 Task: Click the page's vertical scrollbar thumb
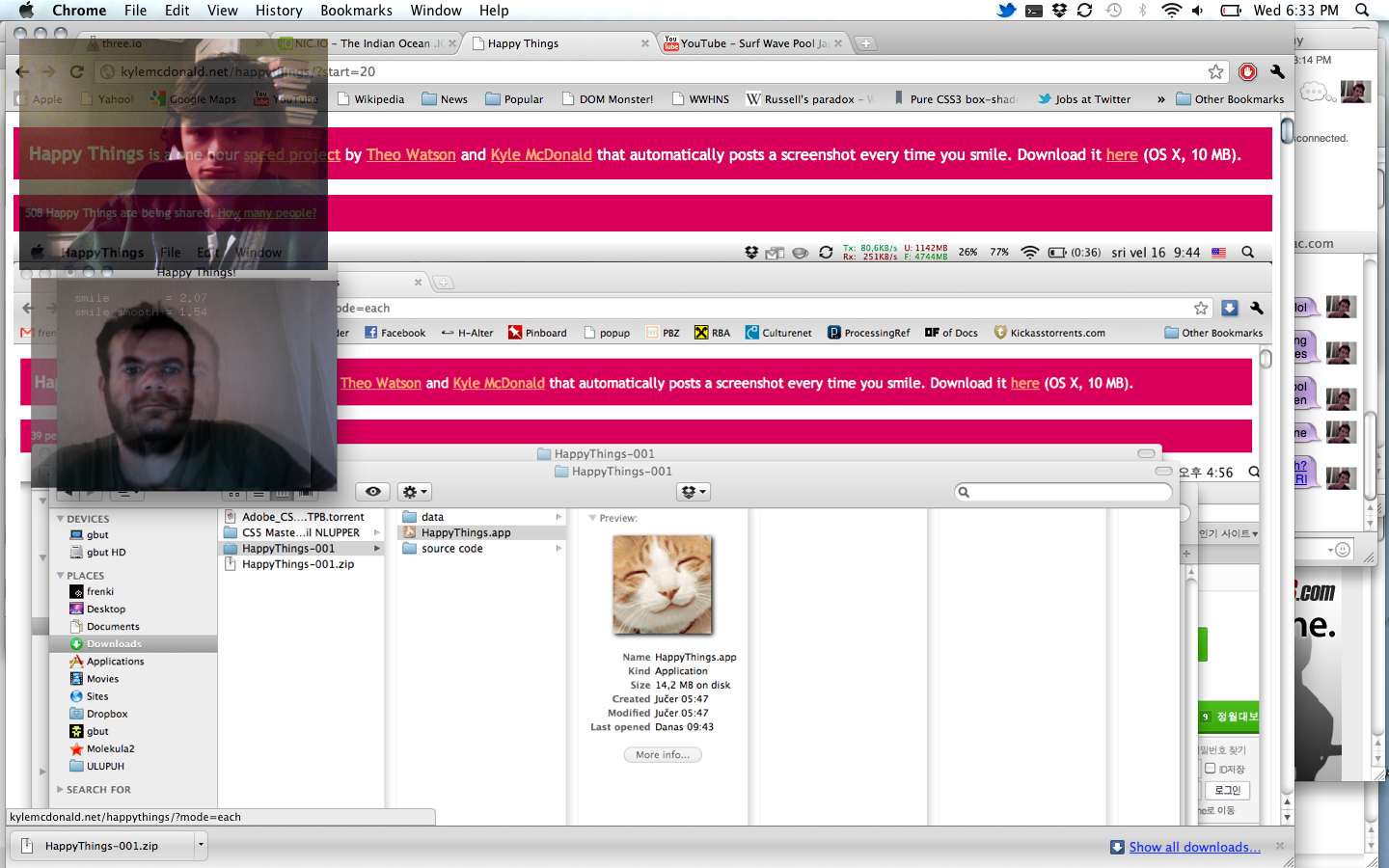1287,131
